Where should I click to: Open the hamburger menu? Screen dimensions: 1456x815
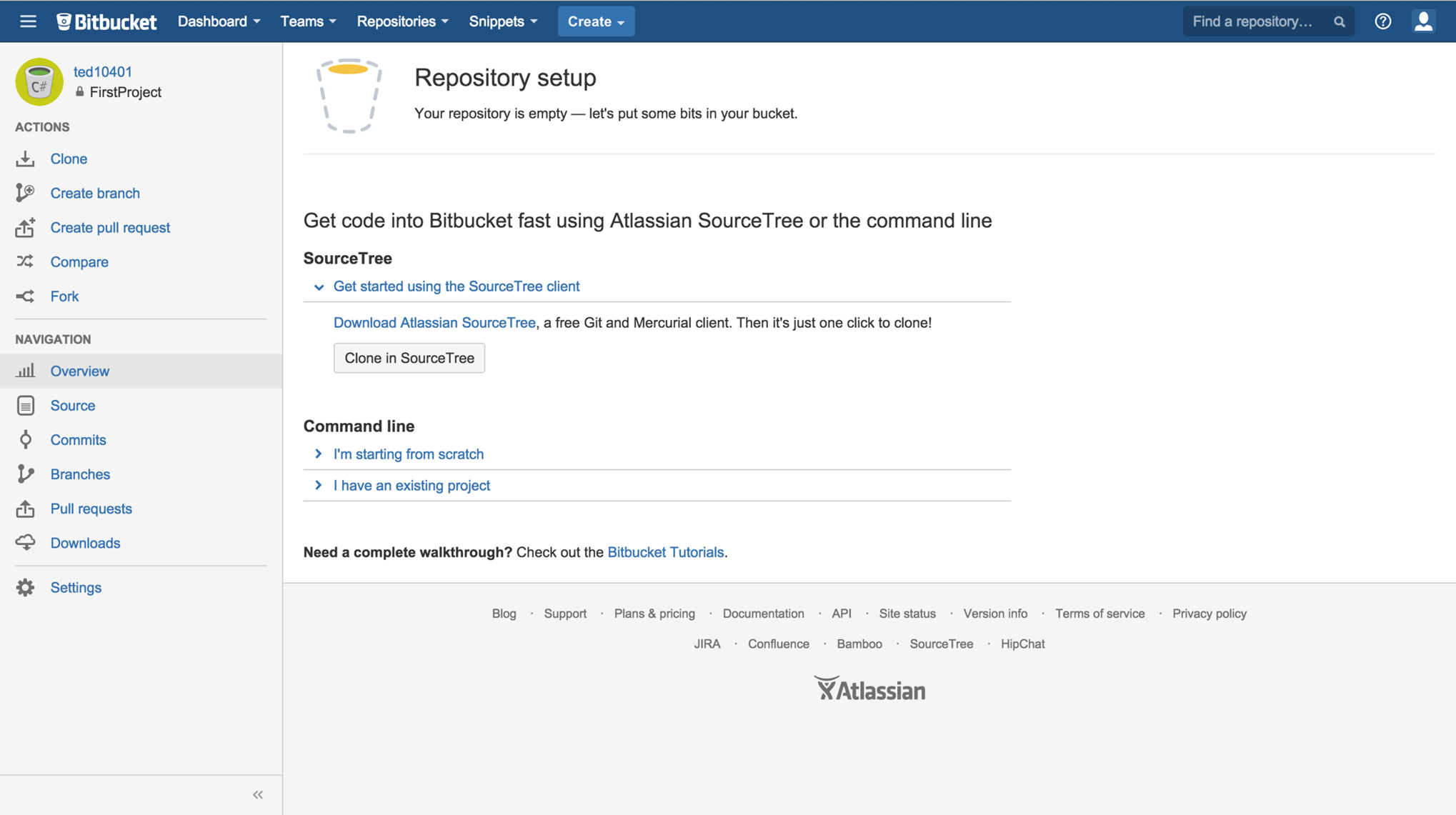28,21
